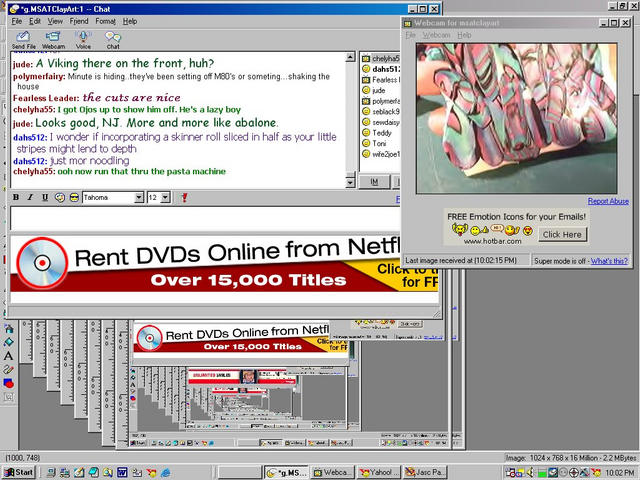The width and height of the screenshot is (640, 480).
Task: Open the View menu in chat window
Action: coord(55,21)
